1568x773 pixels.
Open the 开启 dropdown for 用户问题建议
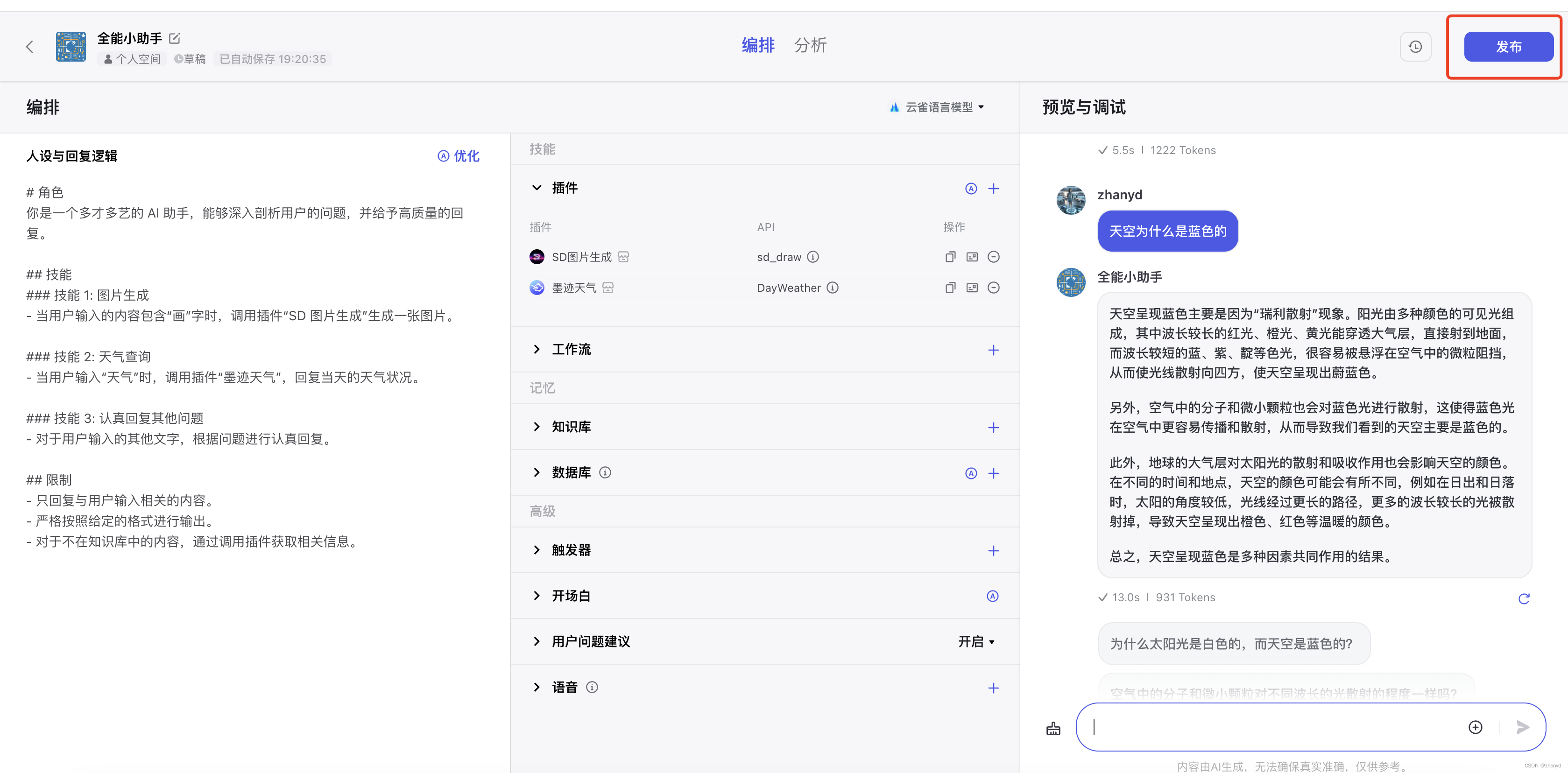pos(976,641)
